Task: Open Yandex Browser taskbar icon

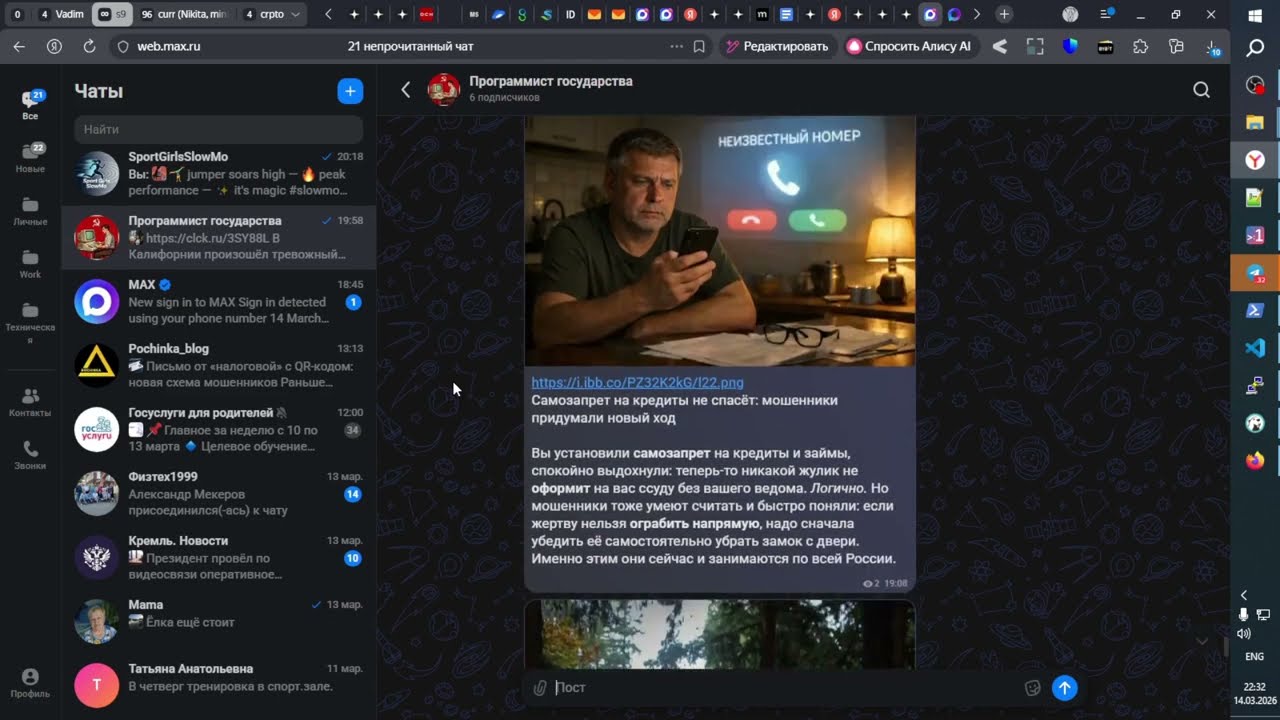Action: point(1255,160)
